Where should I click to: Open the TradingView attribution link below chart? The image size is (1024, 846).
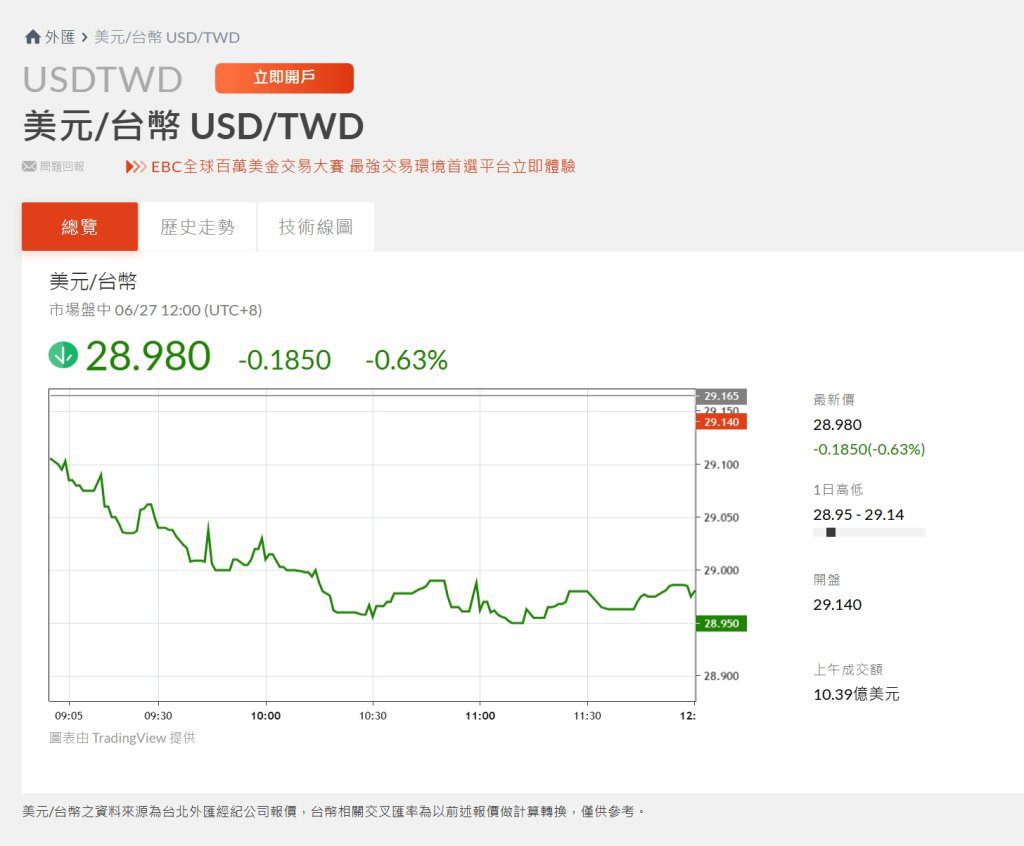click(x=122, y=738)
